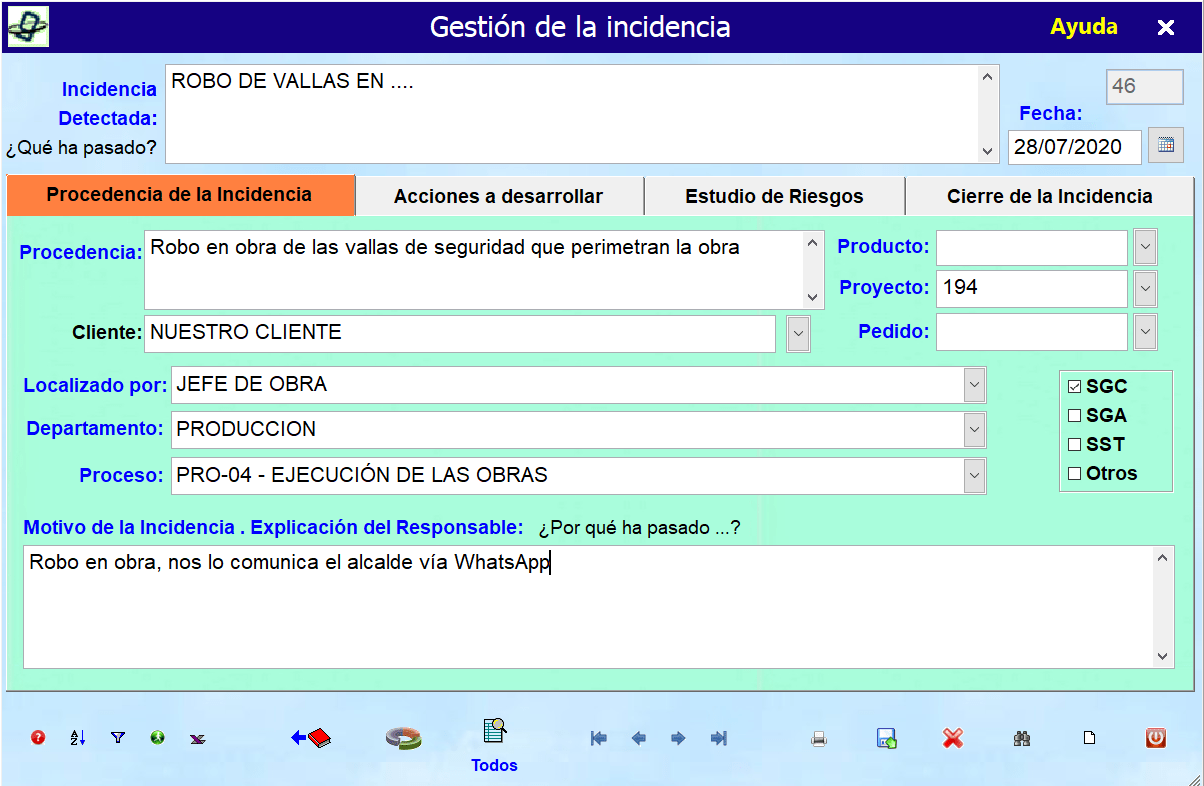1204x786 pixels.
Task: Create new record with blank page icon
Action: coord(1090,739)
